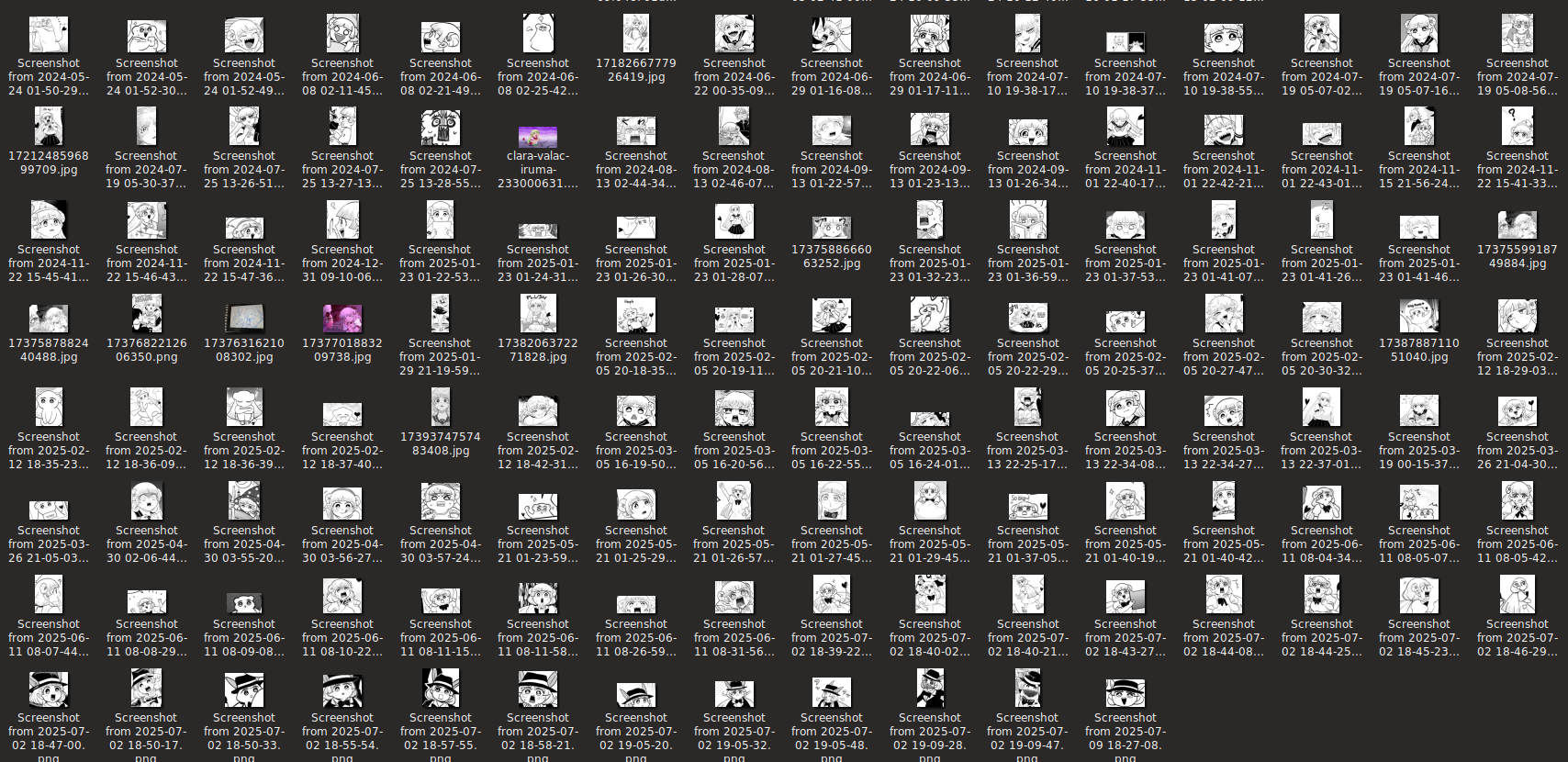Select thumbnail of Screenshot from 2024-07-25 13-28-55

pos(441,128)
